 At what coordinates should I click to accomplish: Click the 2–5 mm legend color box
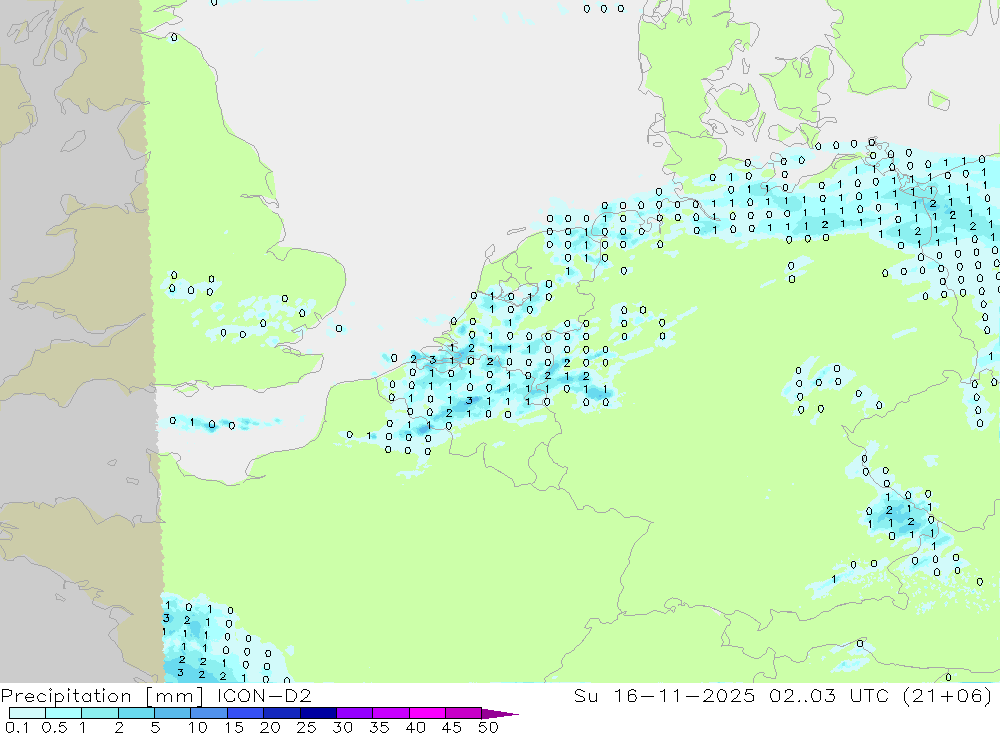pos(136,713)
